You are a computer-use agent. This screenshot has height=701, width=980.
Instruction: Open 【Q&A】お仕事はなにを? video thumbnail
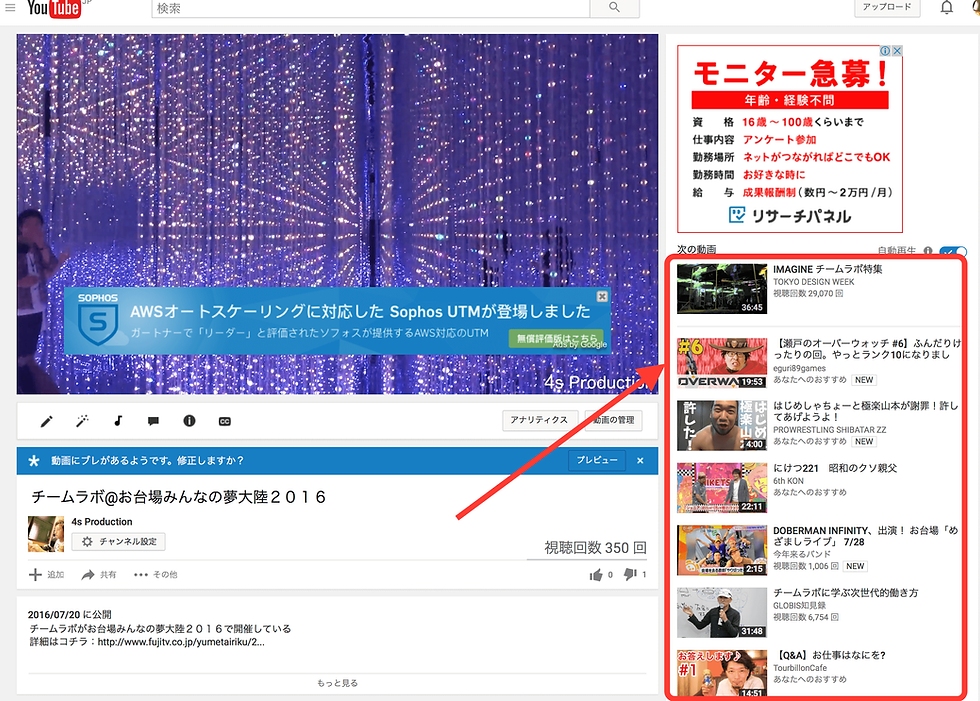722,674
